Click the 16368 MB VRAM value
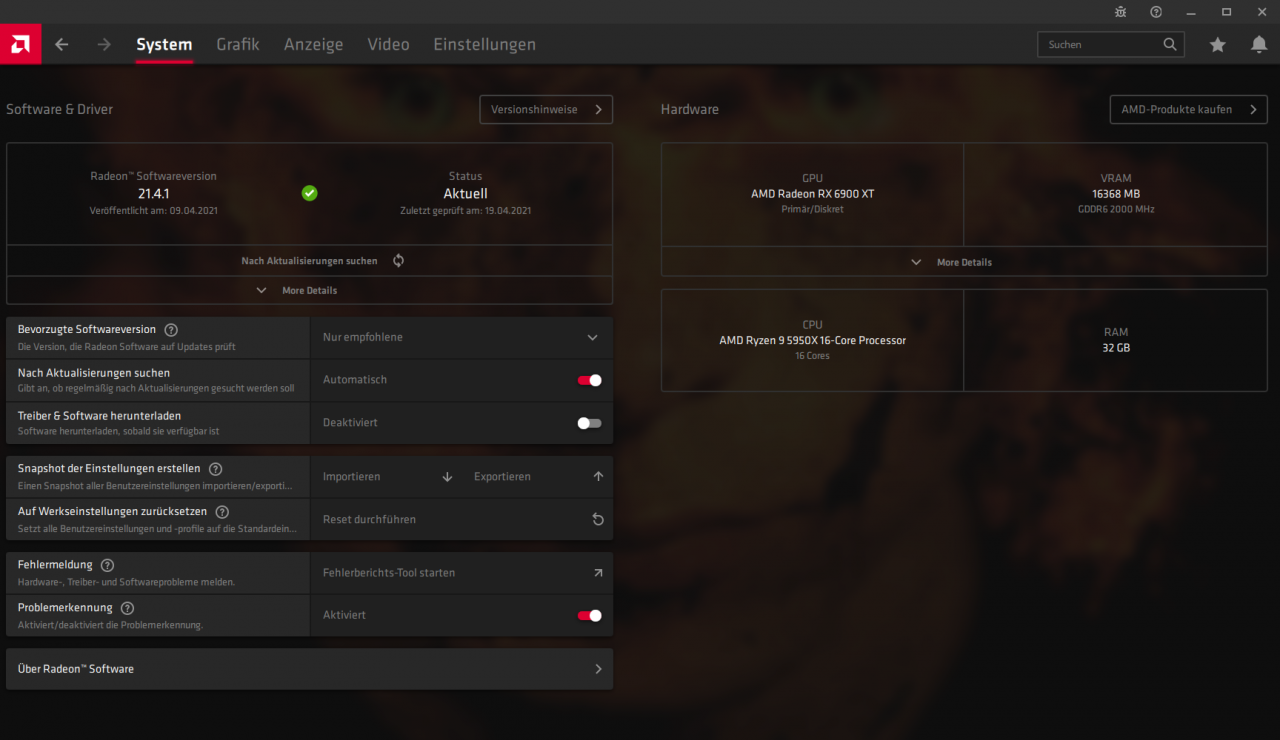This screenshot has height=740, width=1280. coord(1116,194)
